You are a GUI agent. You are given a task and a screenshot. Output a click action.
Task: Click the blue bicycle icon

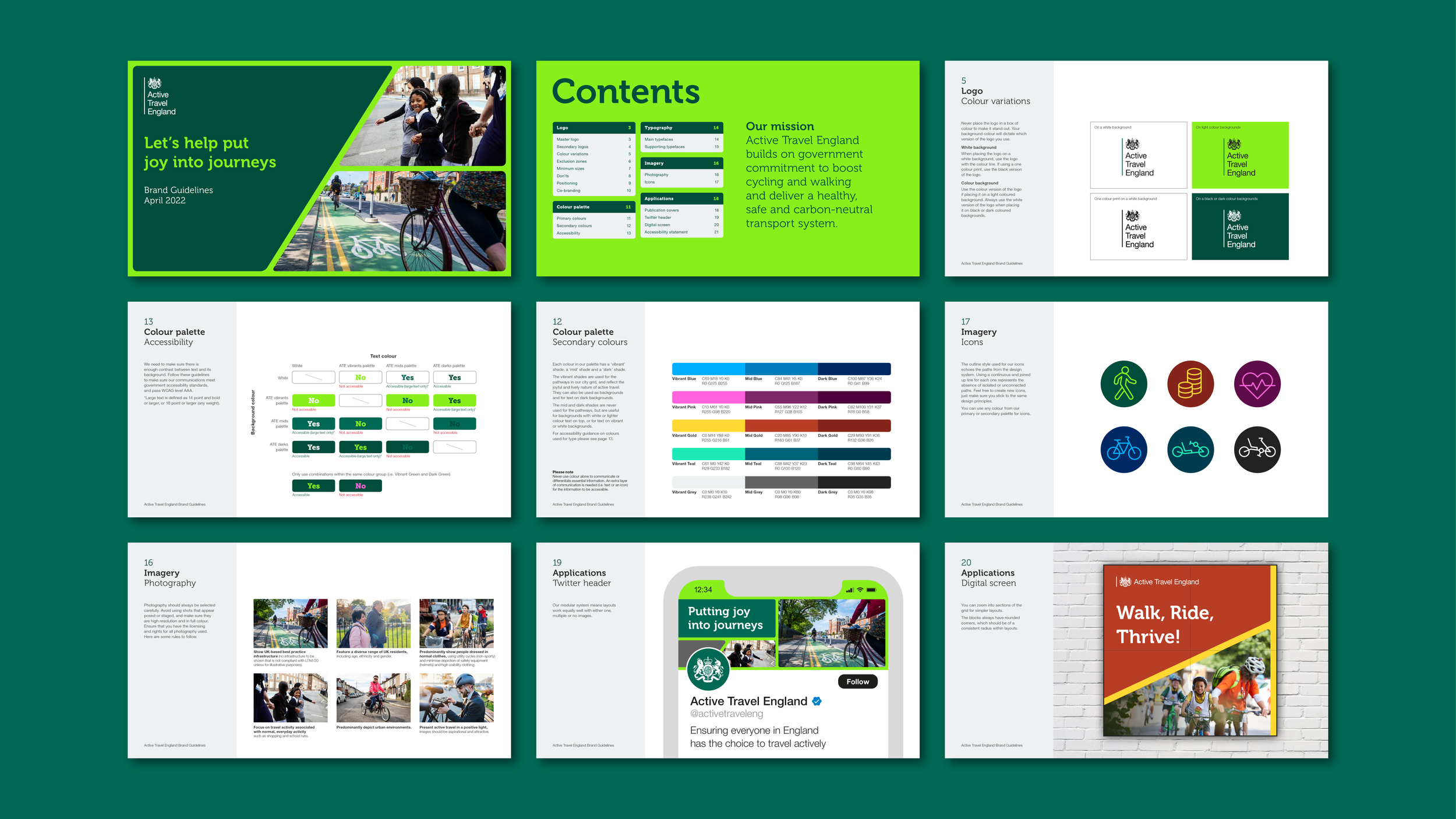pos(1123,450)
